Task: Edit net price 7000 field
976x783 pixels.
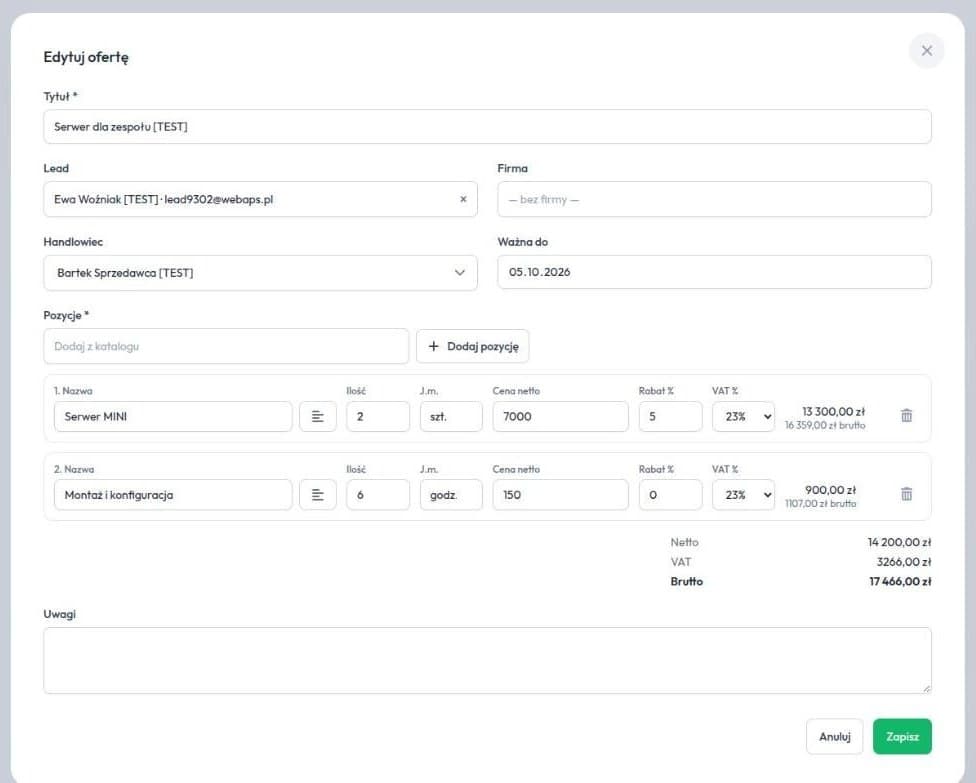Action: tap(560, 416)
